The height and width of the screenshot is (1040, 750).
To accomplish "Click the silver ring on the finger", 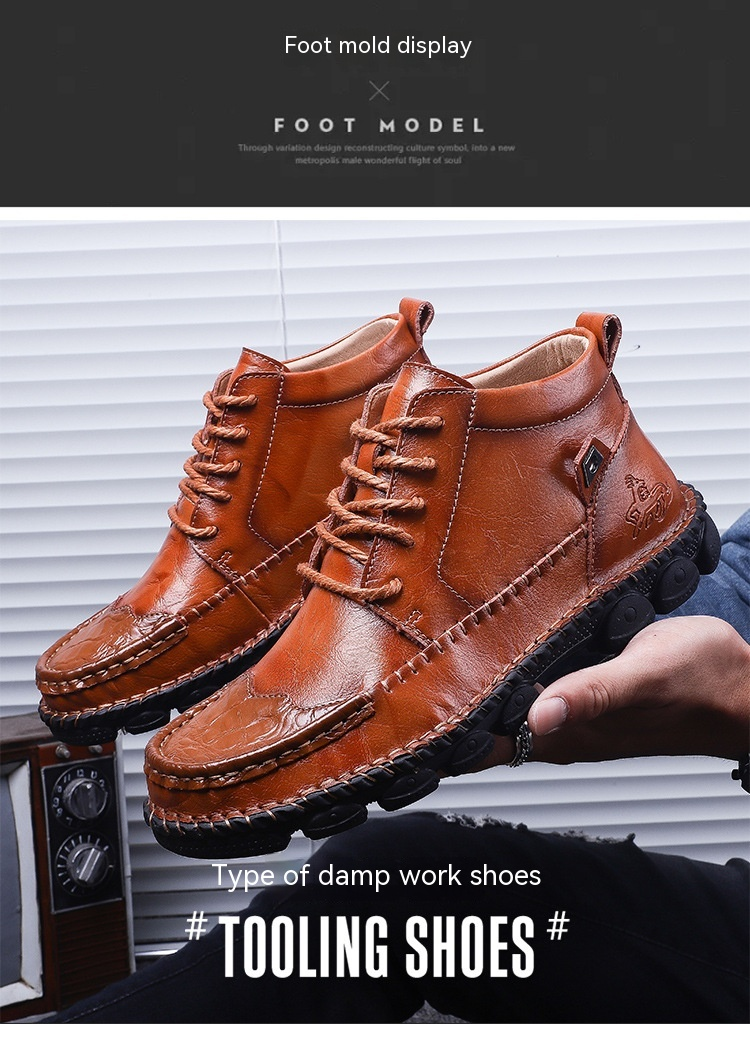I will [521, 745].
